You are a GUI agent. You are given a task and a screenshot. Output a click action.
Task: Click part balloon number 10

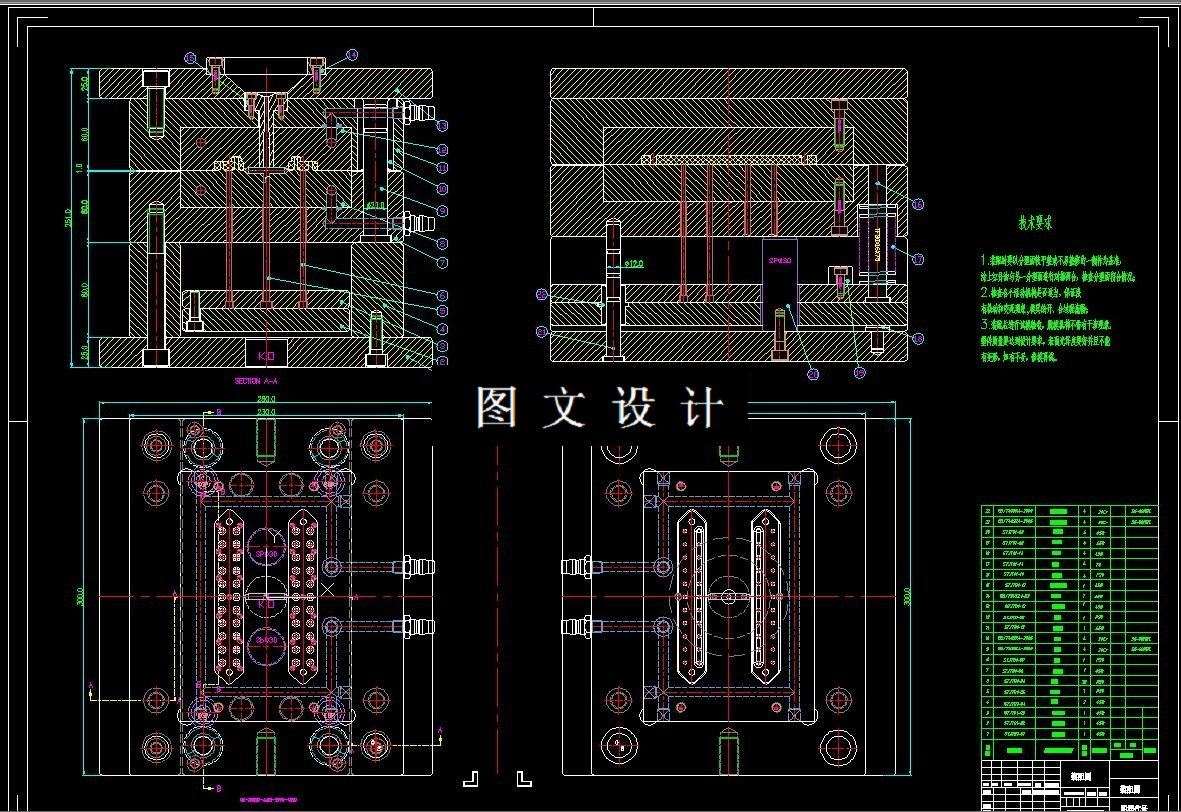pos(442,189)
